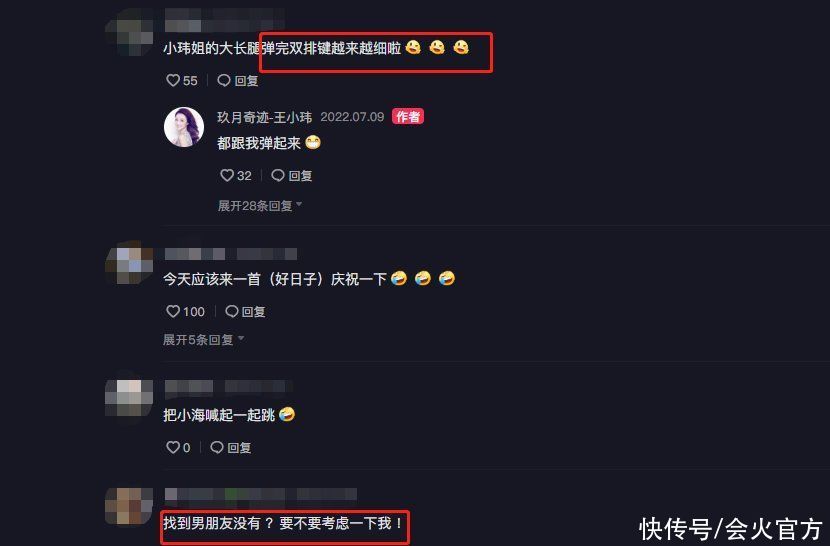Open pixelated avatar beside 好日子 comment
Image resolution: width=830 pixels, height=546 pixels.
129,263
